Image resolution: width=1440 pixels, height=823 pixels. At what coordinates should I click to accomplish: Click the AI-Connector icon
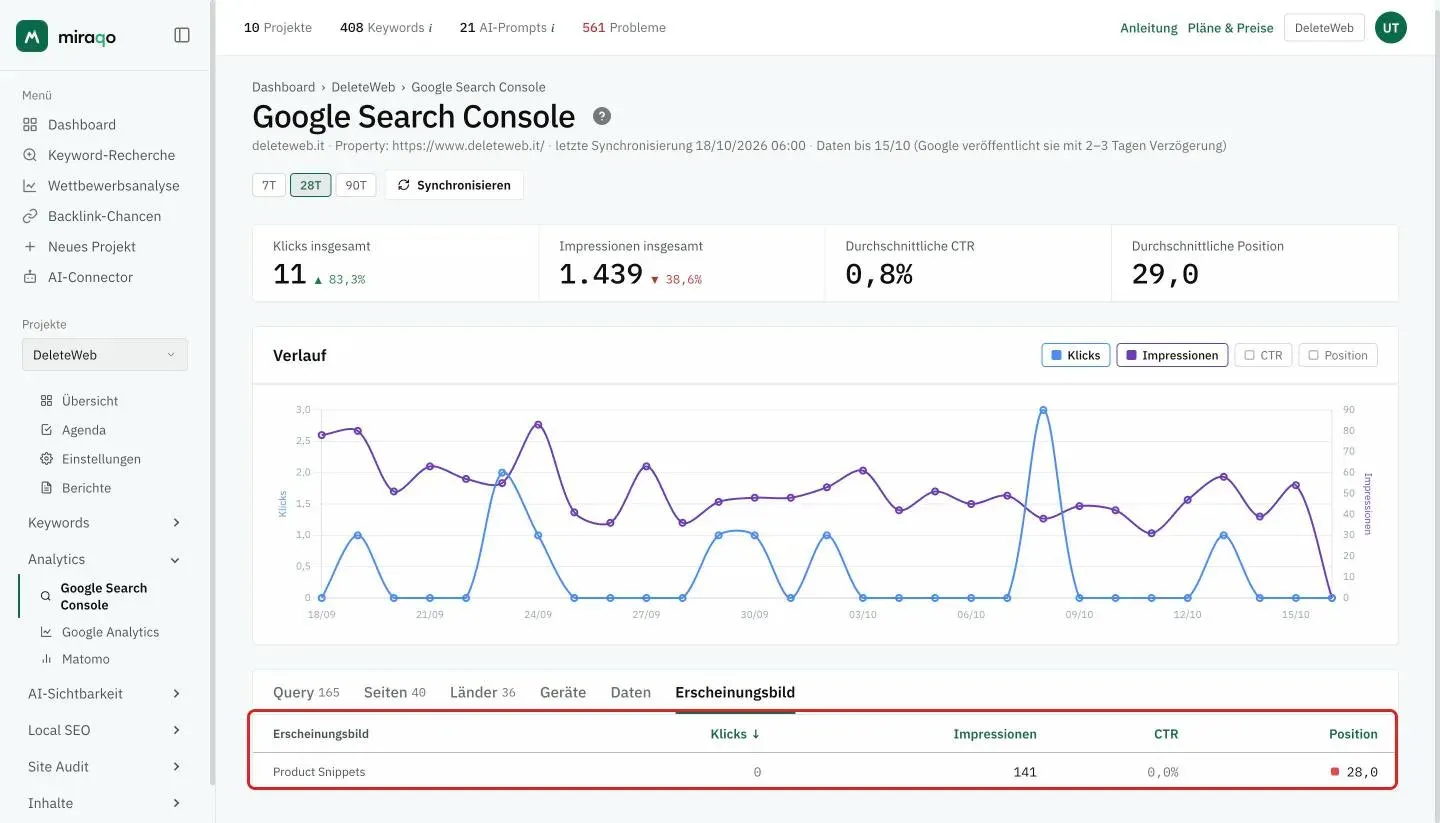coord(29,277)
